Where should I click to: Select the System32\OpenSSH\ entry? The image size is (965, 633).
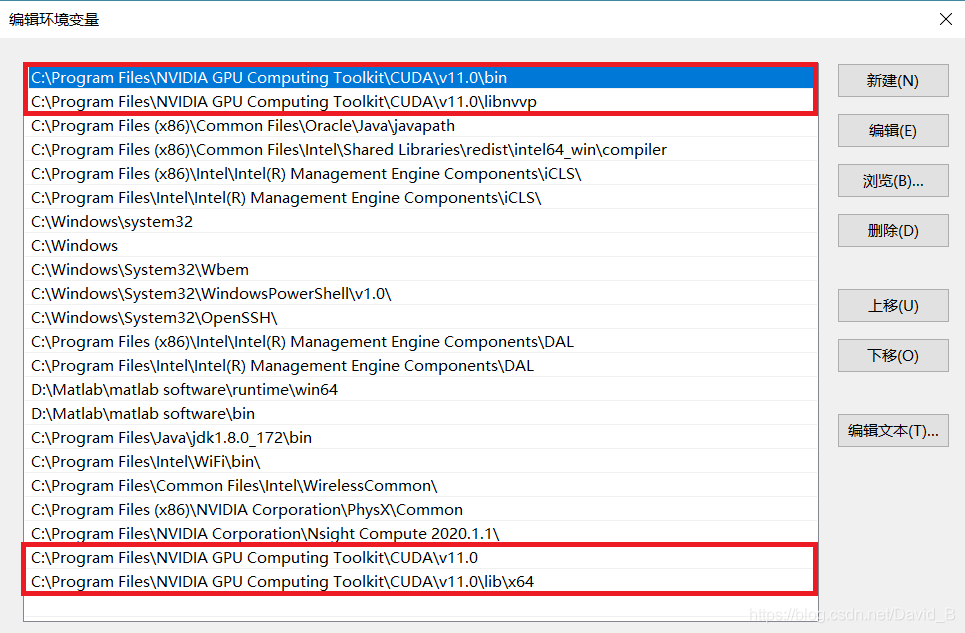pyautogui.click(x=421, y=317)
